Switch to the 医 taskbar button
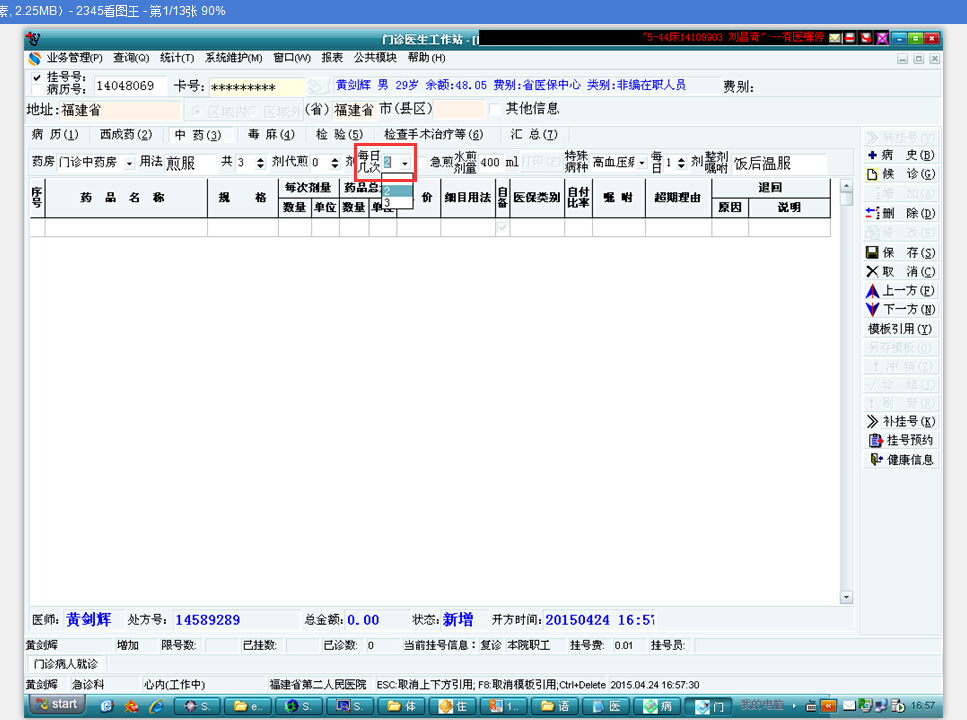This screenshot has height=720, width=967. (x=606, y=706)
